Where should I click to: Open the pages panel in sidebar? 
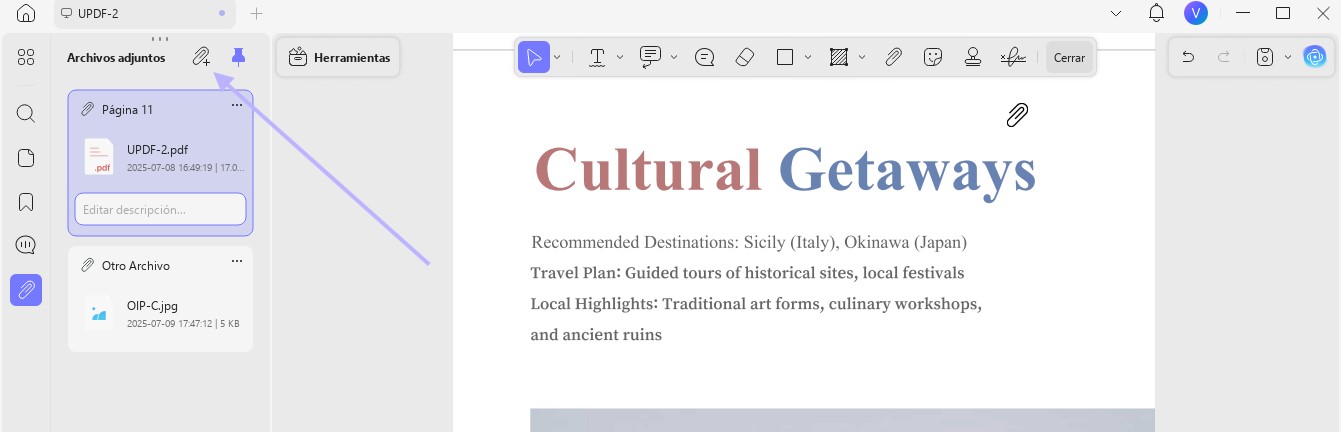click(26, 158)
